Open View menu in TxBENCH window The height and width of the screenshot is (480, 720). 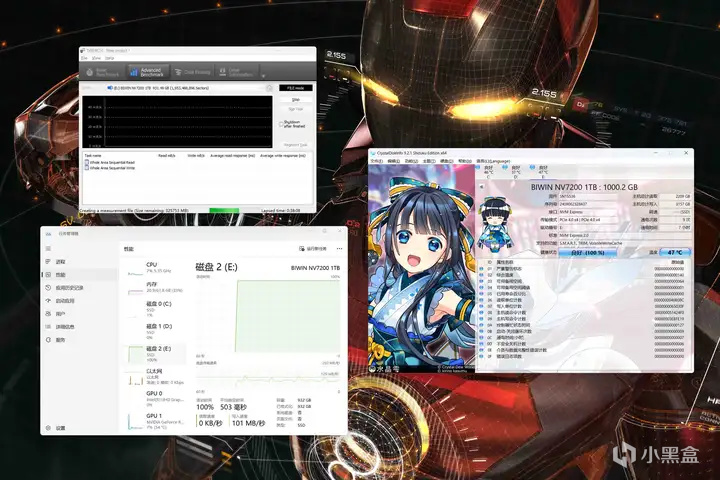point(96,58)
